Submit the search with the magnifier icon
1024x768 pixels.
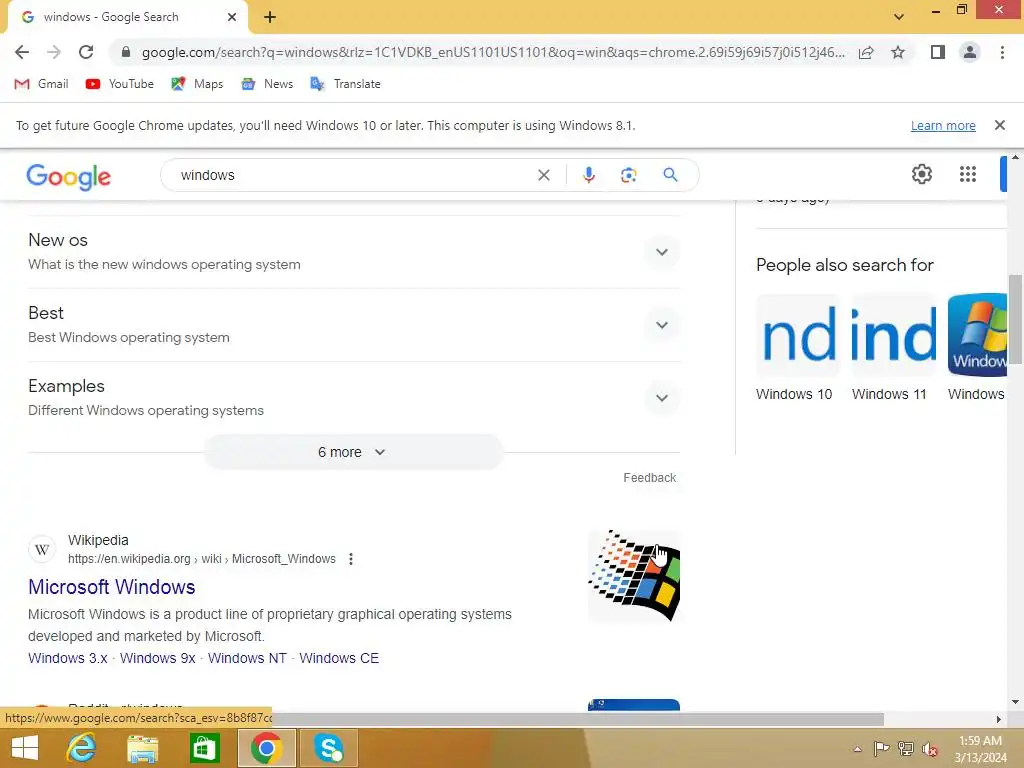pos(670,175)
